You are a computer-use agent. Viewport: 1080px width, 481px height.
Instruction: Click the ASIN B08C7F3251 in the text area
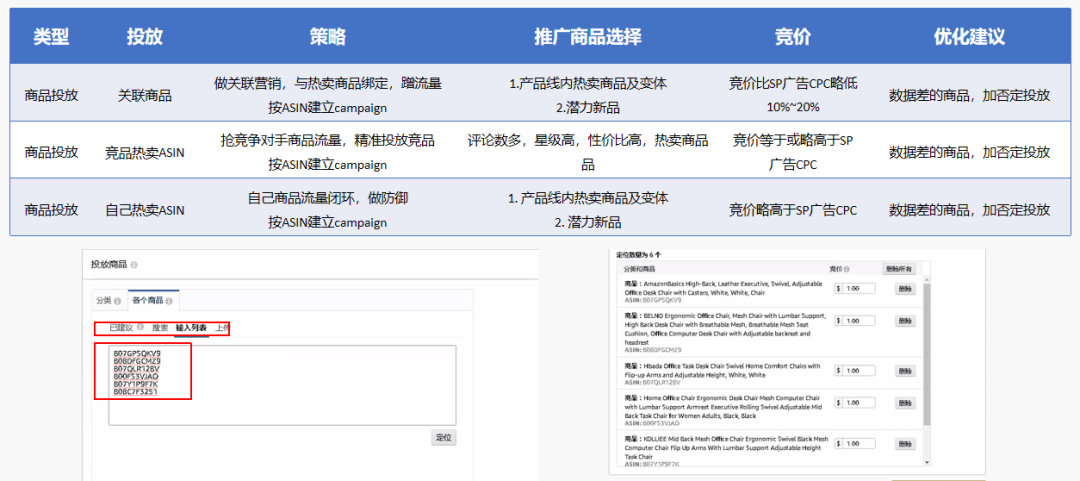click(136, 391)
